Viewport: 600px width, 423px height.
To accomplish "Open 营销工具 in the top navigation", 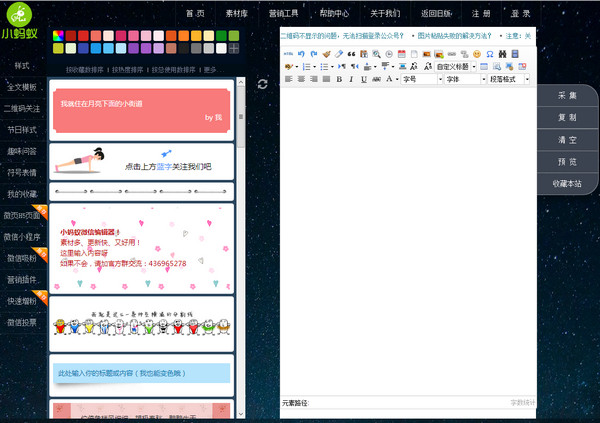I will tap(283, 14).
